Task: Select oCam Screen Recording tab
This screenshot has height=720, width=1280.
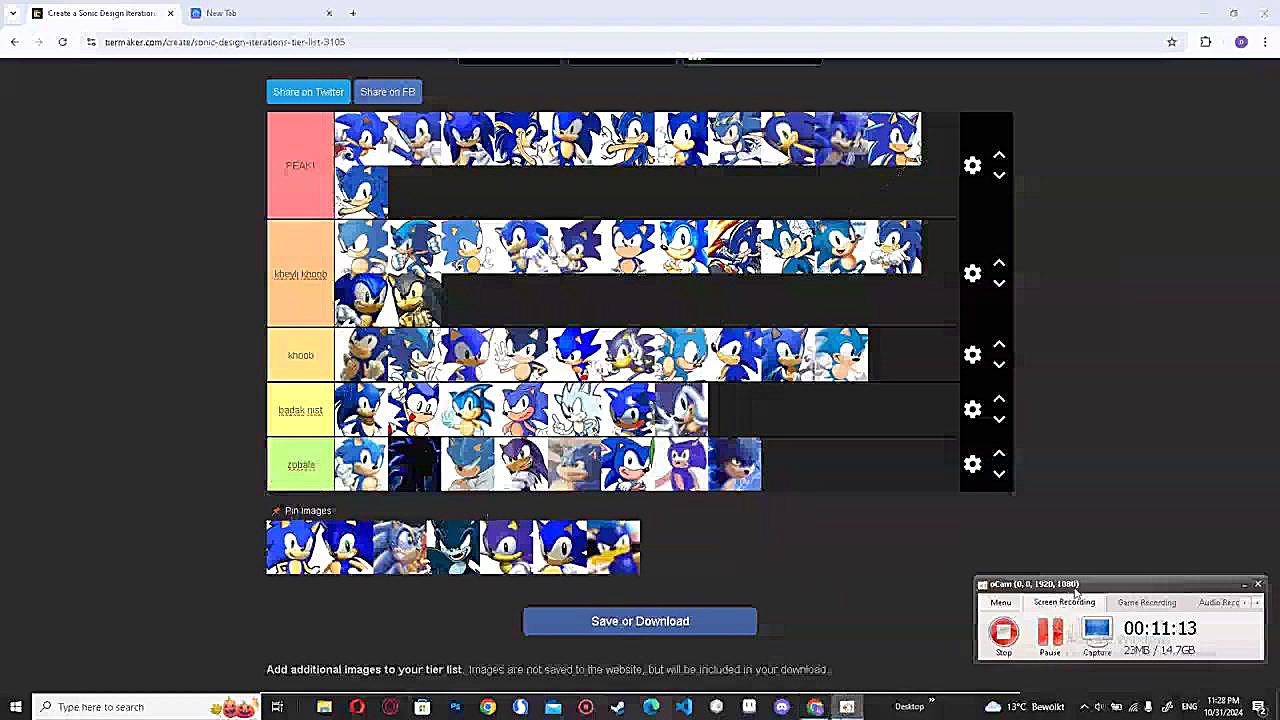Action: (x=1064, y=602)
